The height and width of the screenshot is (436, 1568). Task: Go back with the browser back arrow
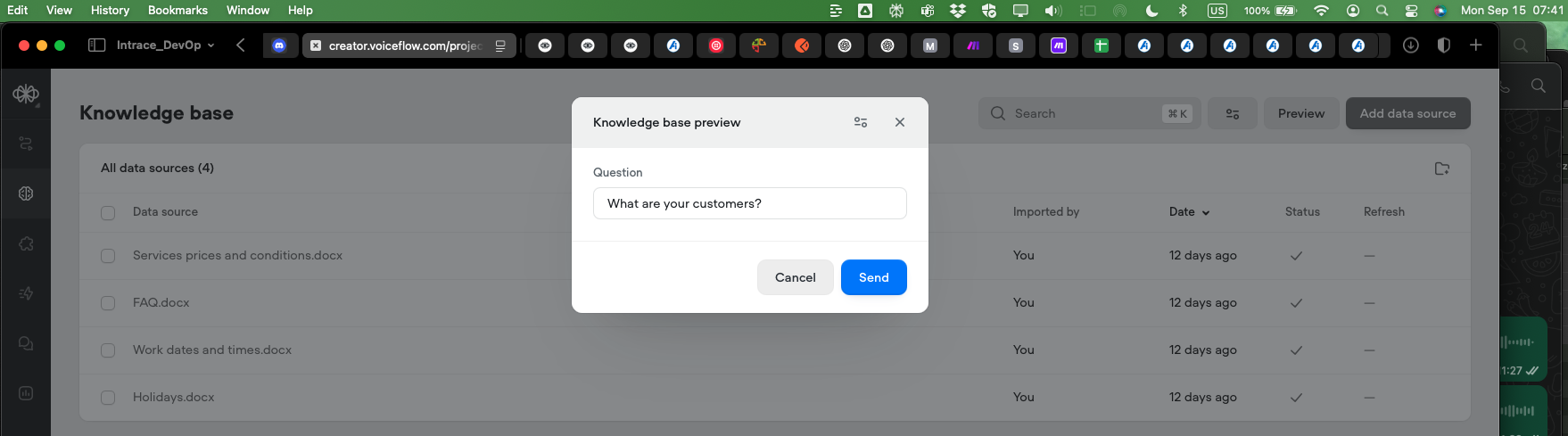click(x=241, y=45)
